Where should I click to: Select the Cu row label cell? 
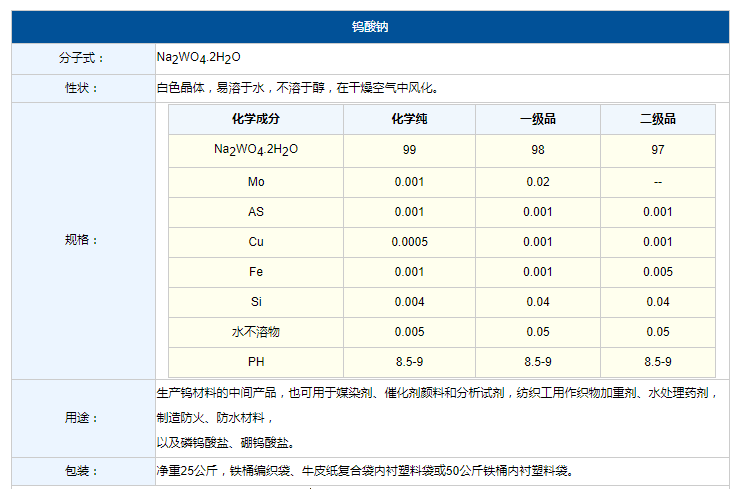[256, 242]
